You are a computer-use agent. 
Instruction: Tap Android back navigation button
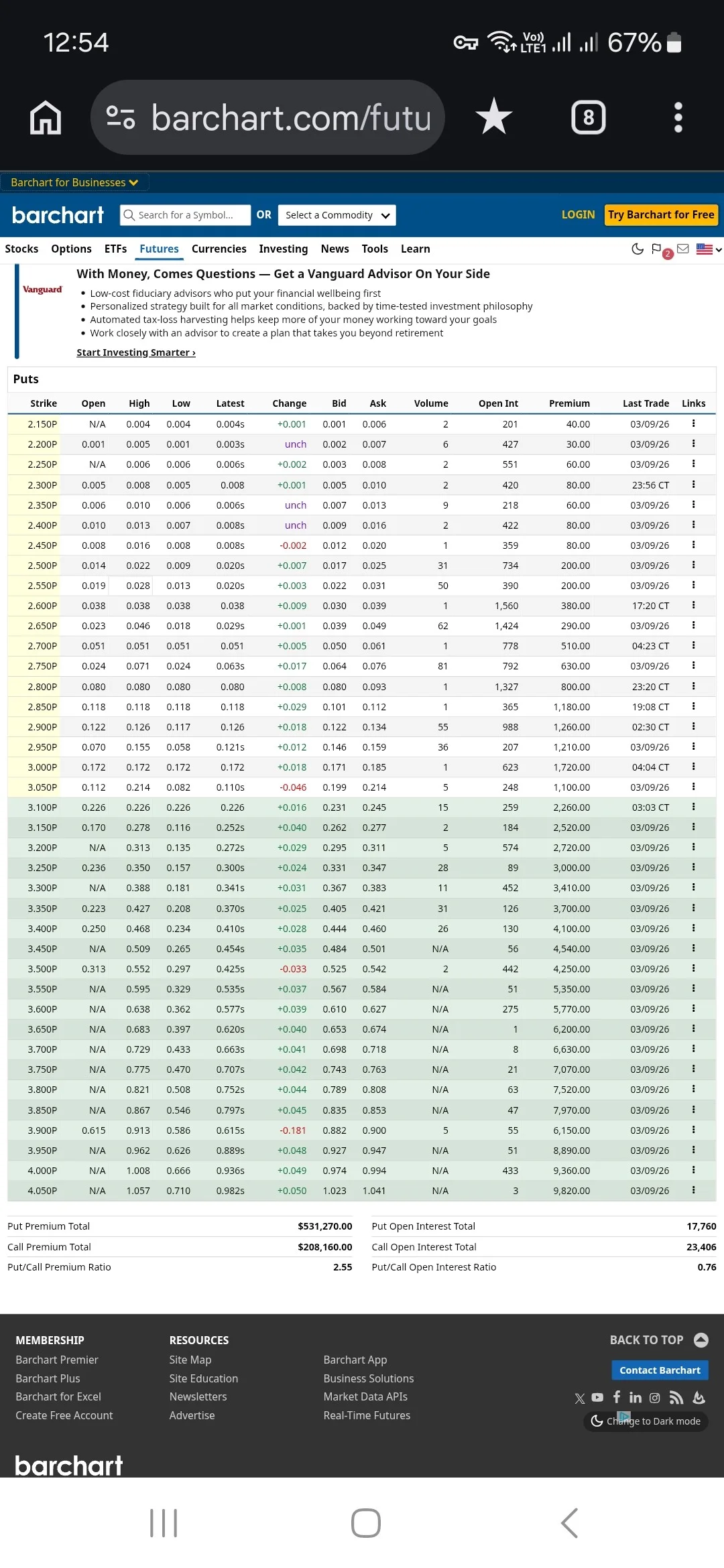pyautogui.click(x=569, y=1523)
